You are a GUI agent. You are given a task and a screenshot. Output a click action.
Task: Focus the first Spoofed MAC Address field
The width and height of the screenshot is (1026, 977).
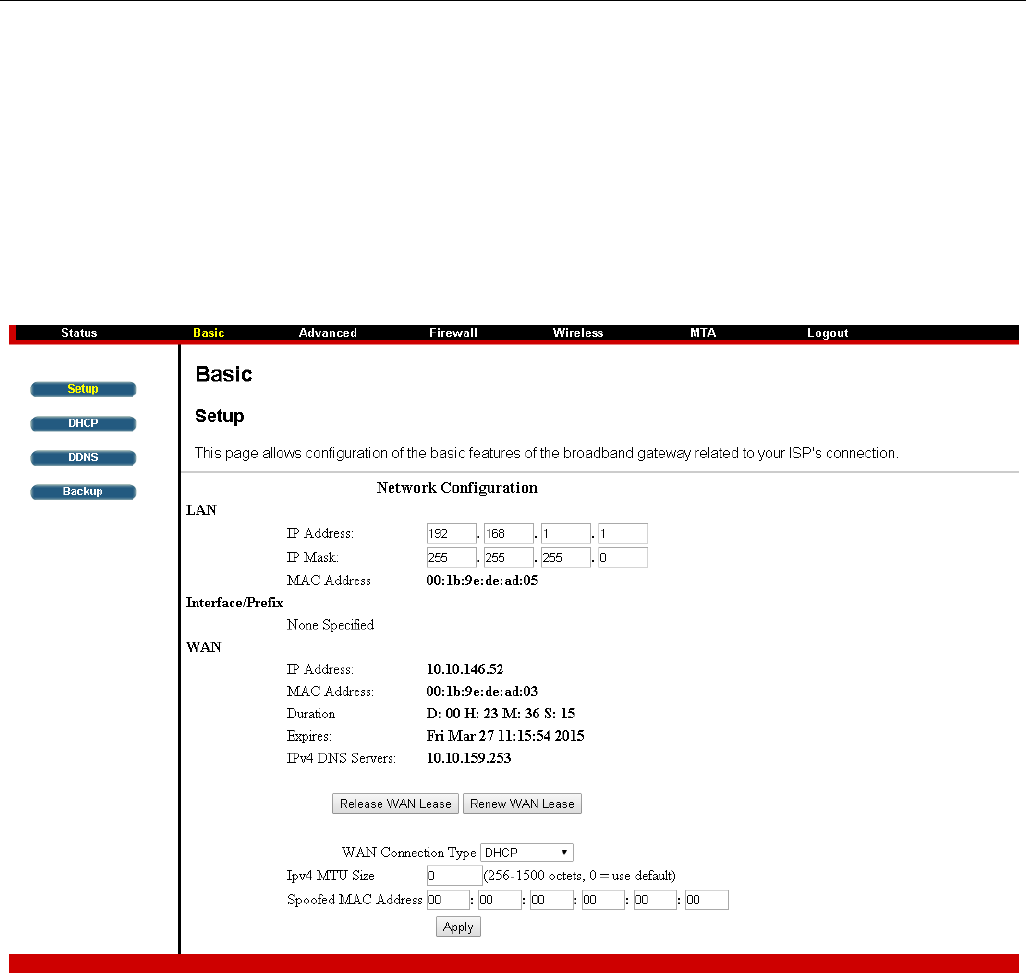point(448,900)
